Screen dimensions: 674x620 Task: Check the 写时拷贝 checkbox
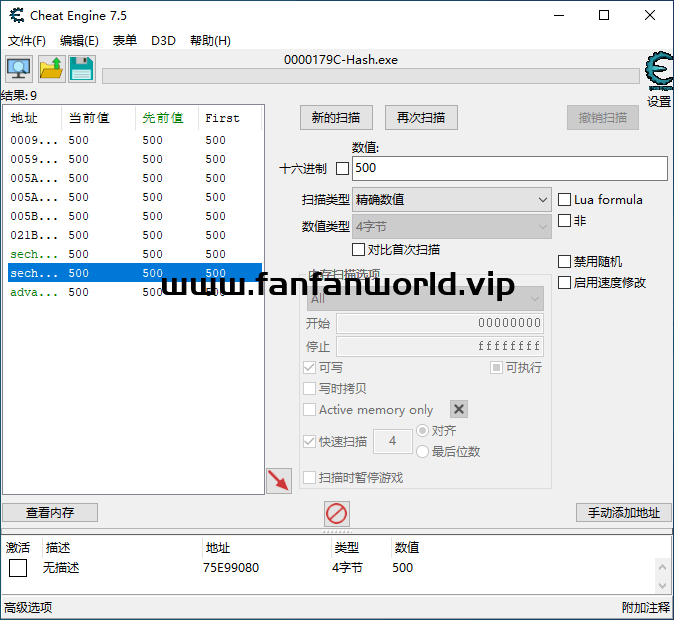click(309, 389)
